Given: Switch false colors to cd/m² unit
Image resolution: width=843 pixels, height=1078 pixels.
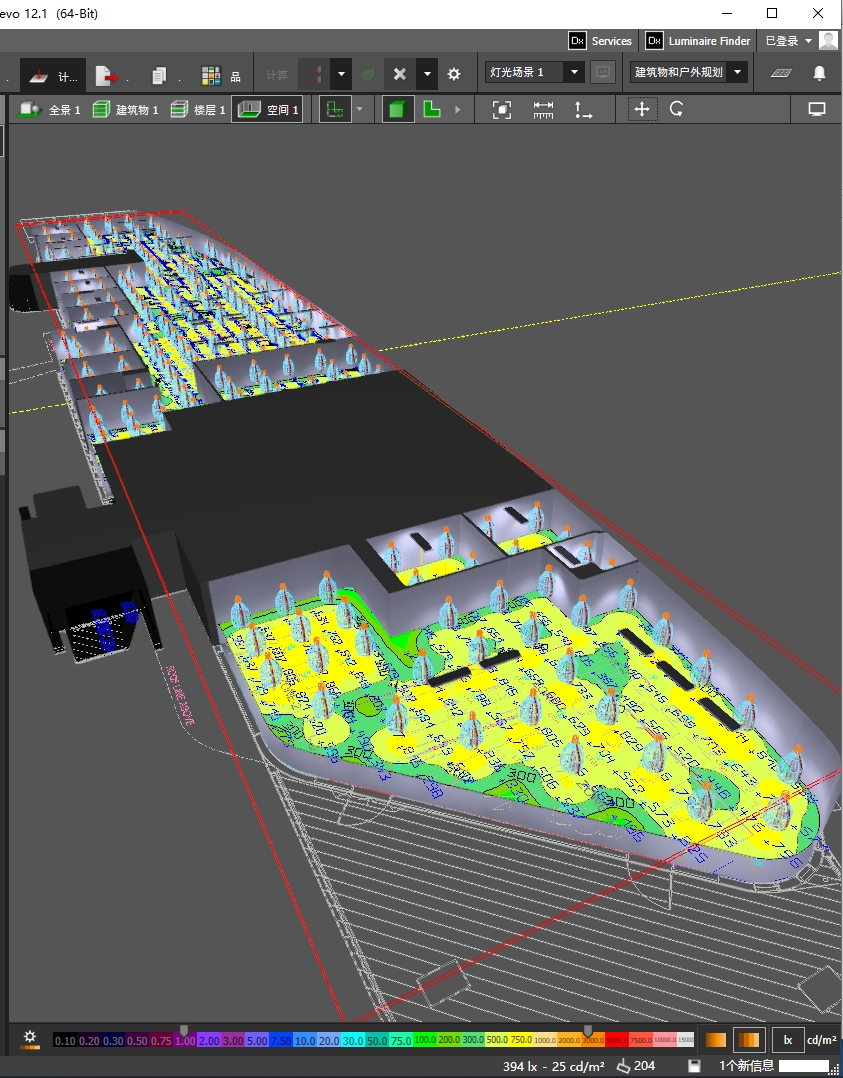Looking at the screenshot, I should pos(821,1040).
